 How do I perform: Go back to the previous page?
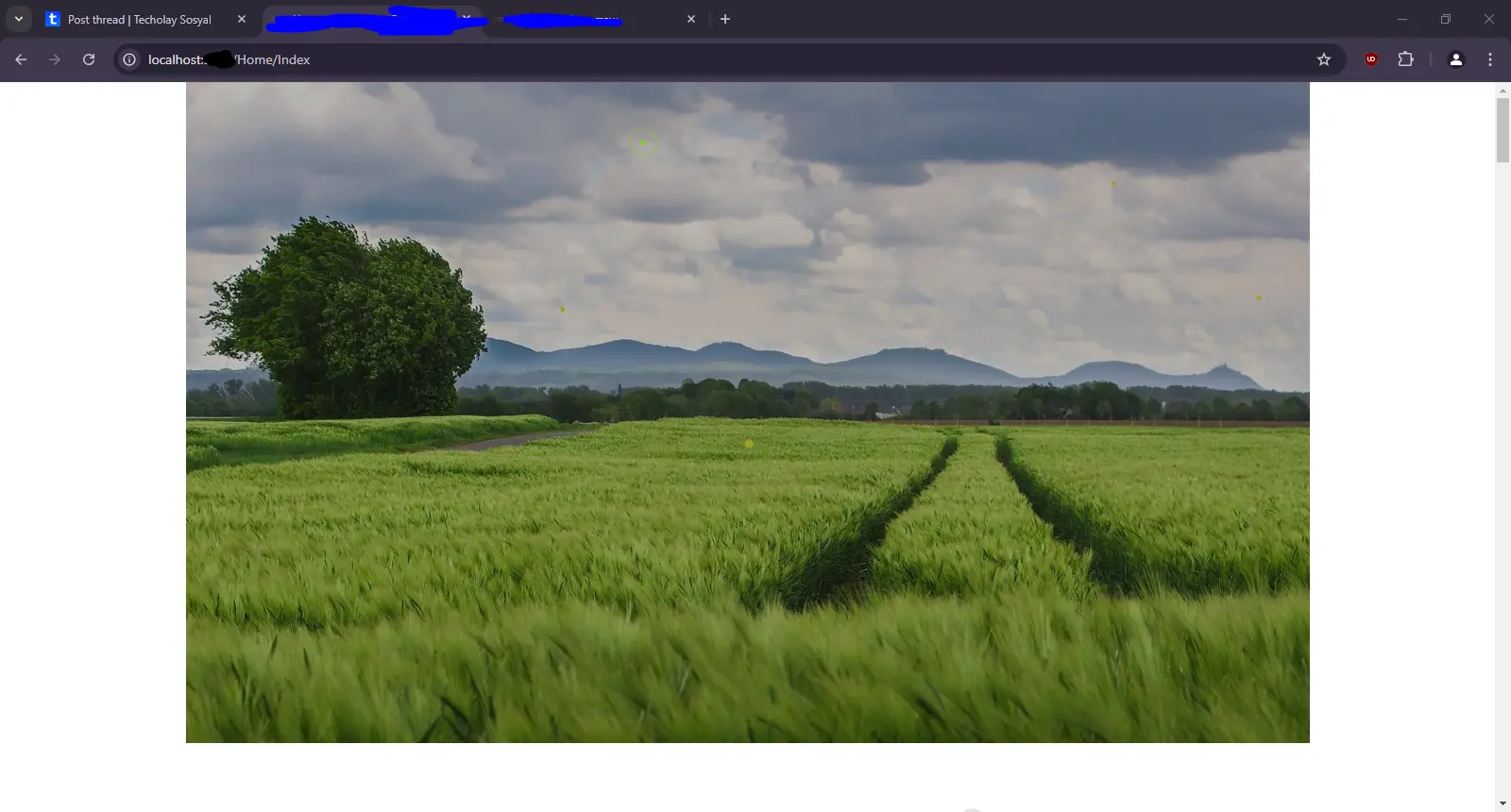[x=21, y=59]
